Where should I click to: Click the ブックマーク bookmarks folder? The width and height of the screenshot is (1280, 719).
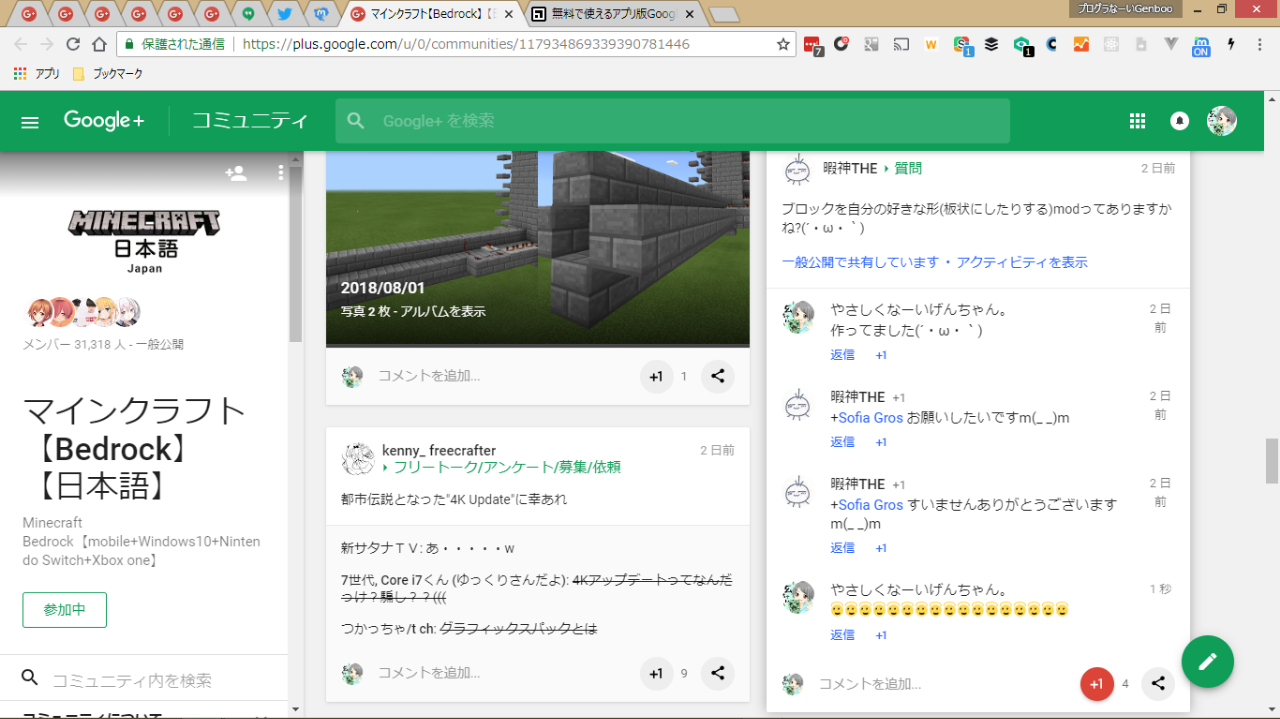point(108,74)
